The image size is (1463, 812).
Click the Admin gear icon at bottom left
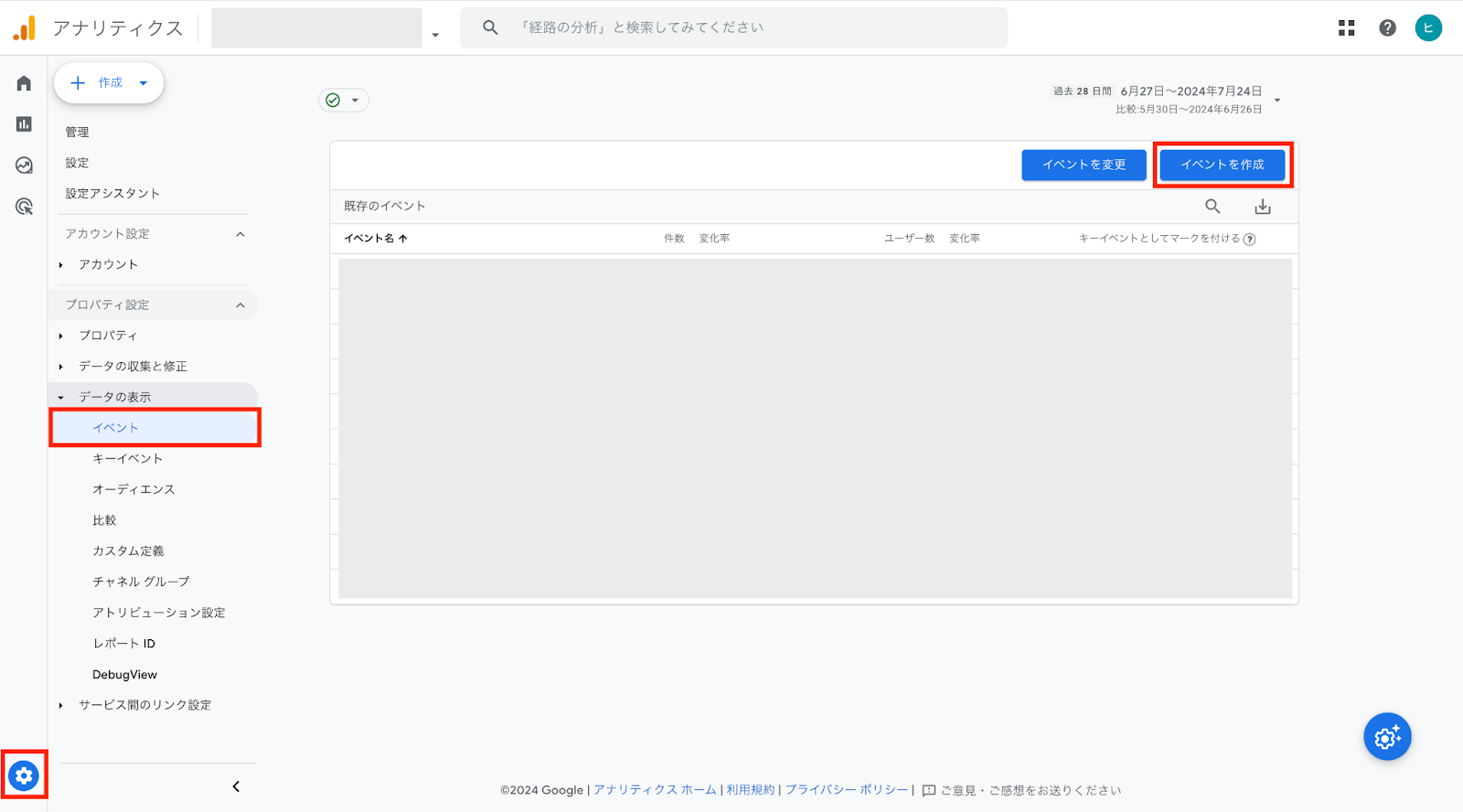click(x=24, y=775)
